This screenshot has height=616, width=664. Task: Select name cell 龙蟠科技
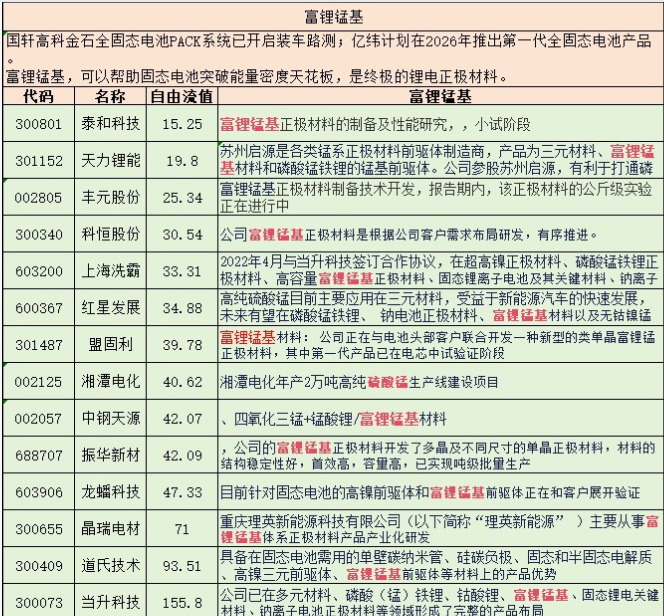click(110, 492)
